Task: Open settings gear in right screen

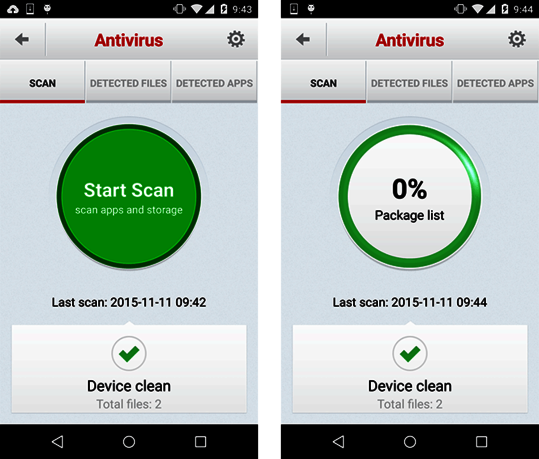Action: coord(517,39)
